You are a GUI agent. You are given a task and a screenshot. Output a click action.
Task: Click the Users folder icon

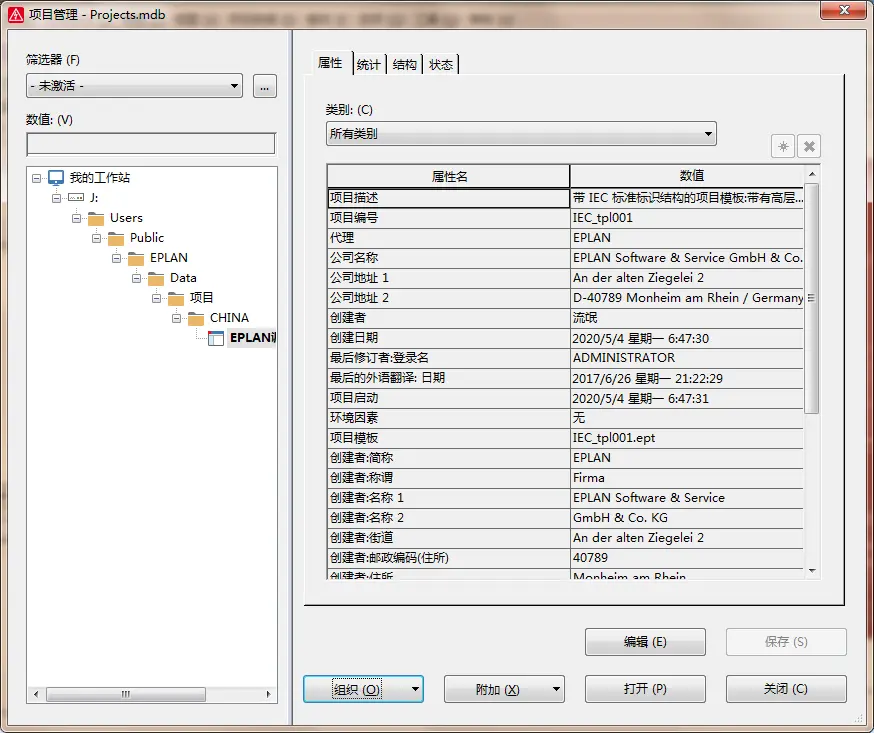(96, 218)
